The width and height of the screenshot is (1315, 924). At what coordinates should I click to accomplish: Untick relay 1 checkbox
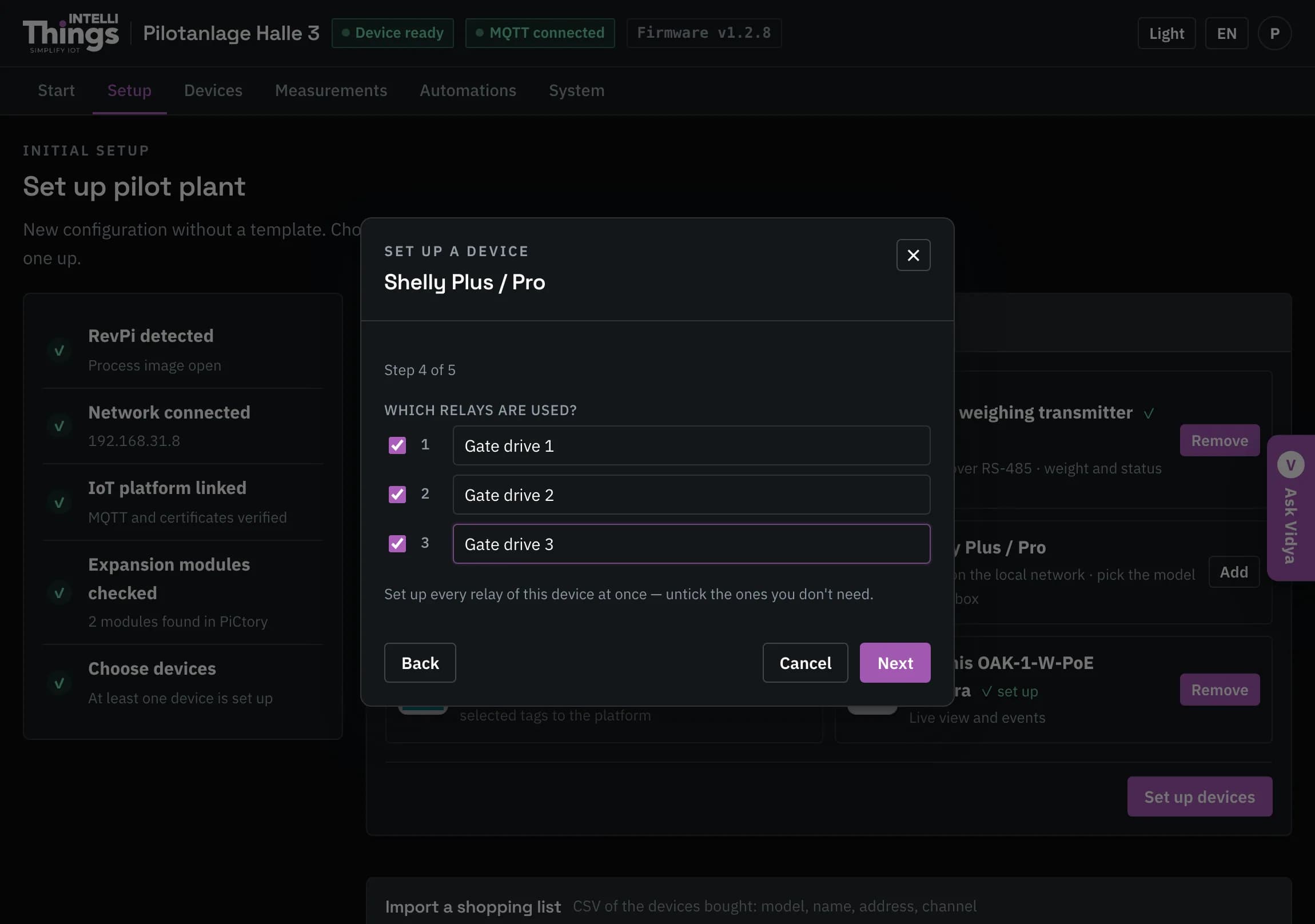(397, 445)
